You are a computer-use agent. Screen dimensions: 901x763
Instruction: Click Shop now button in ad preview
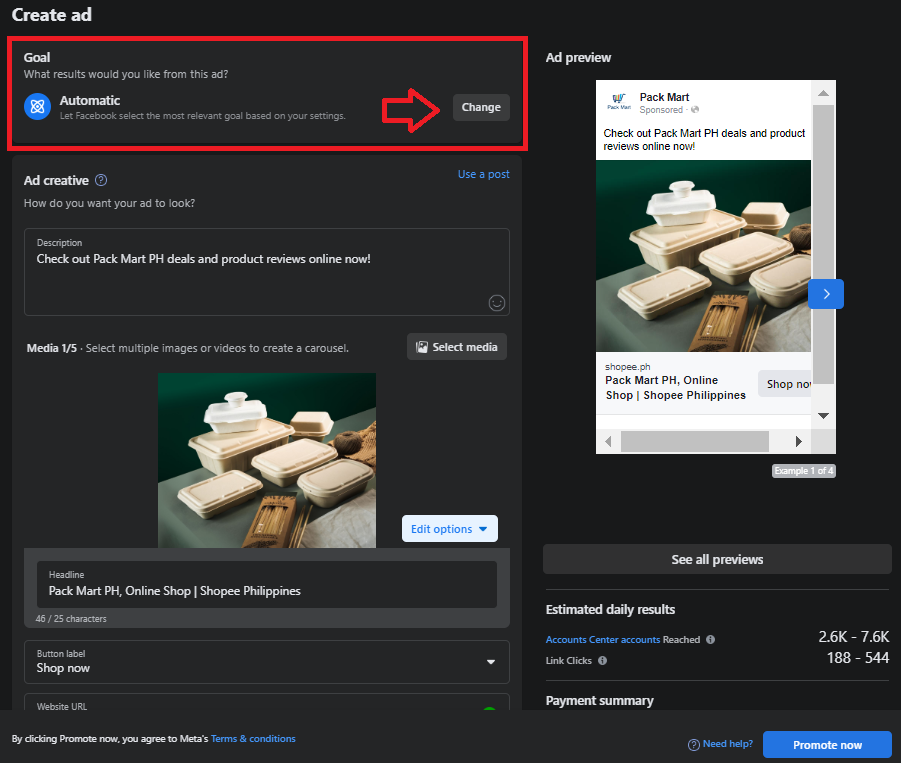pos(785,384)
